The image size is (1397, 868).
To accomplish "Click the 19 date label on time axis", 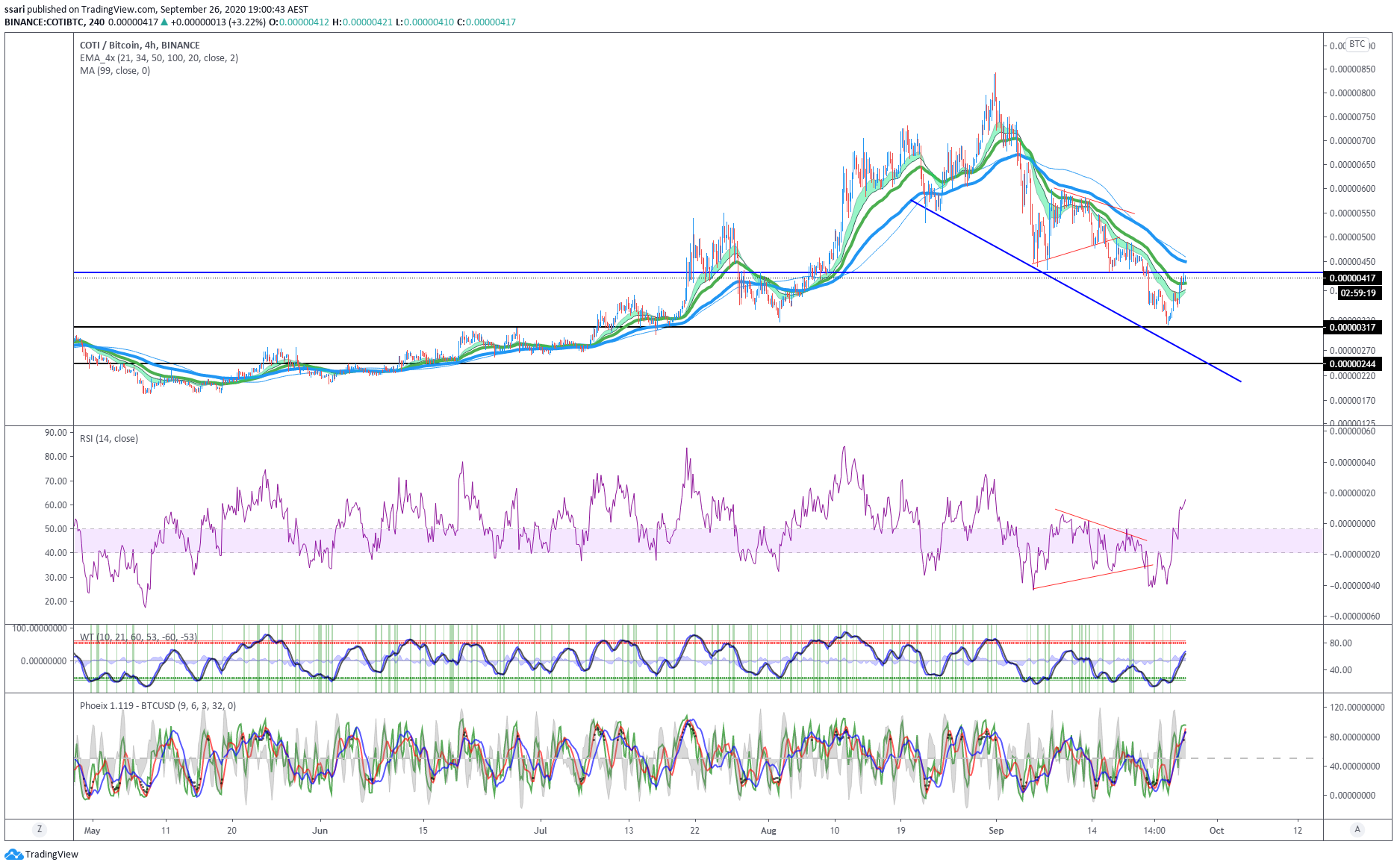I will pyautogui.click(x=901, y=830).
